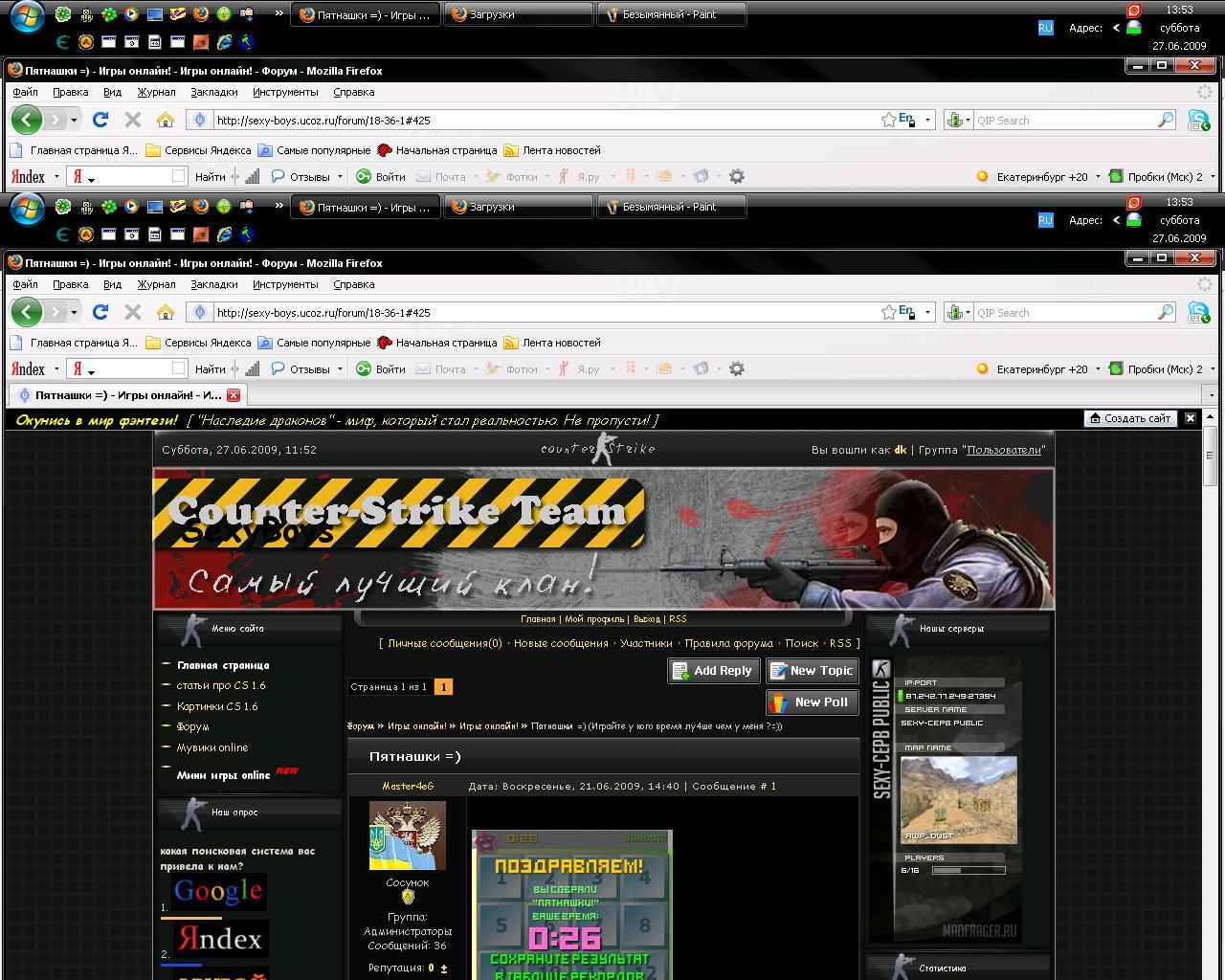The image size is (1225, 980).
Task: Click the purple flower icon in the game
Action: click(x=485, y=841)
